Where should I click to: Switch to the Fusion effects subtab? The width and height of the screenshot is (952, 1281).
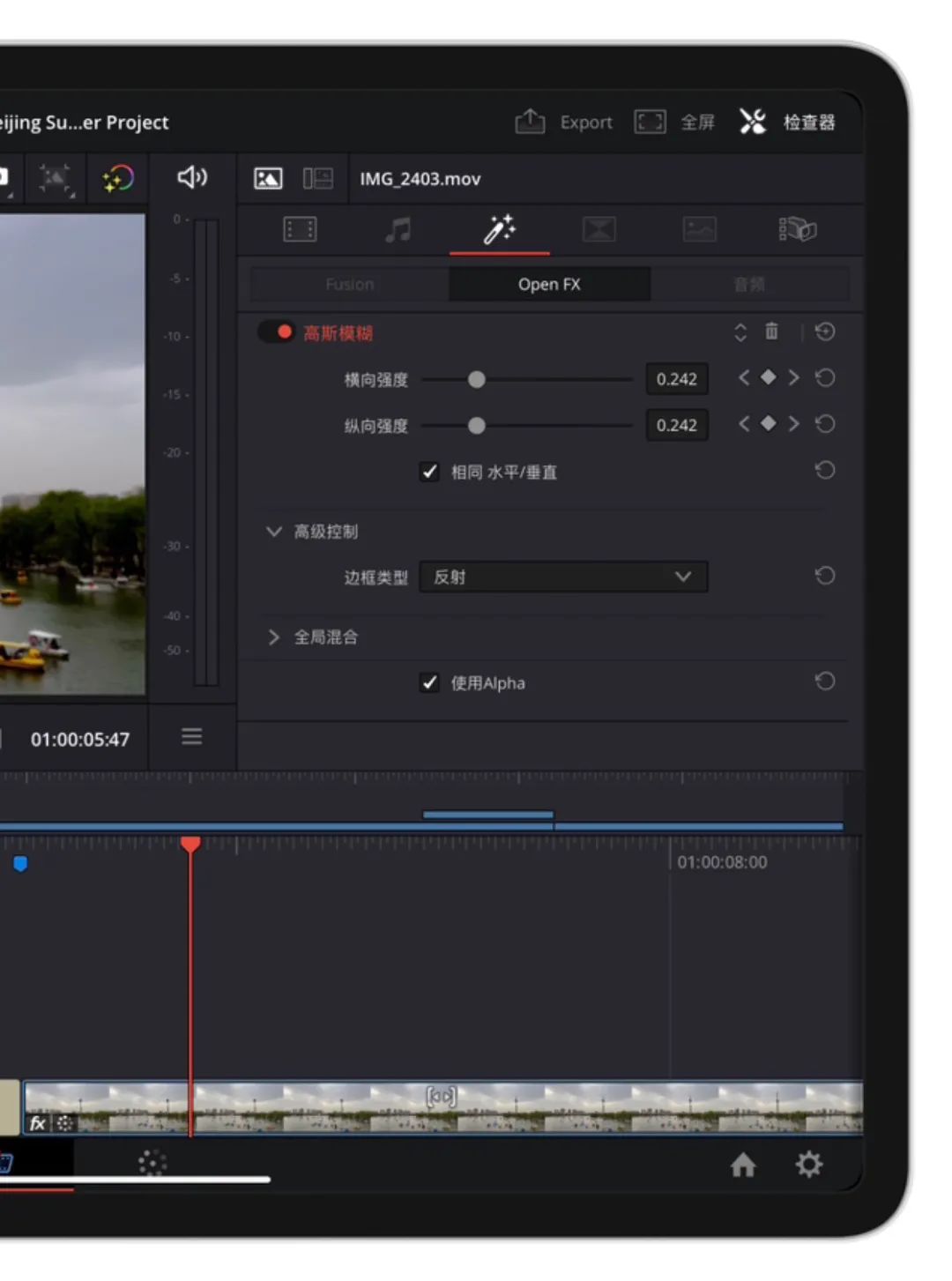tap(350, 284)
